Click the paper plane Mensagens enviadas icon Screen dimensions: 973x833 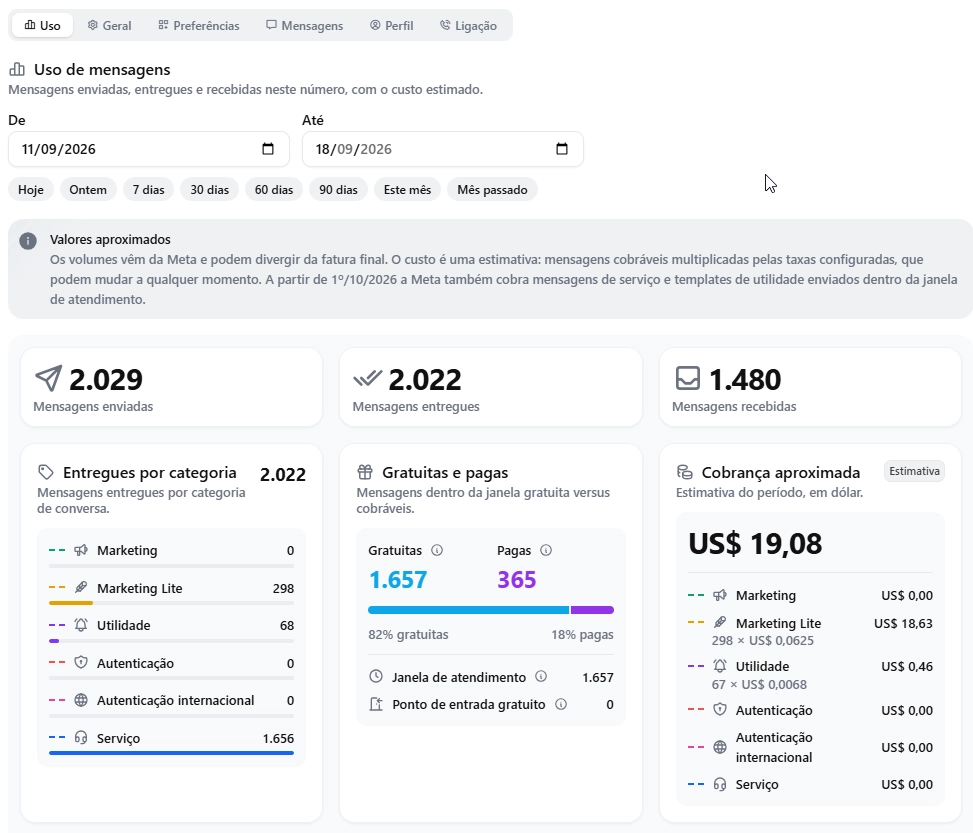(x=48, y=378)
